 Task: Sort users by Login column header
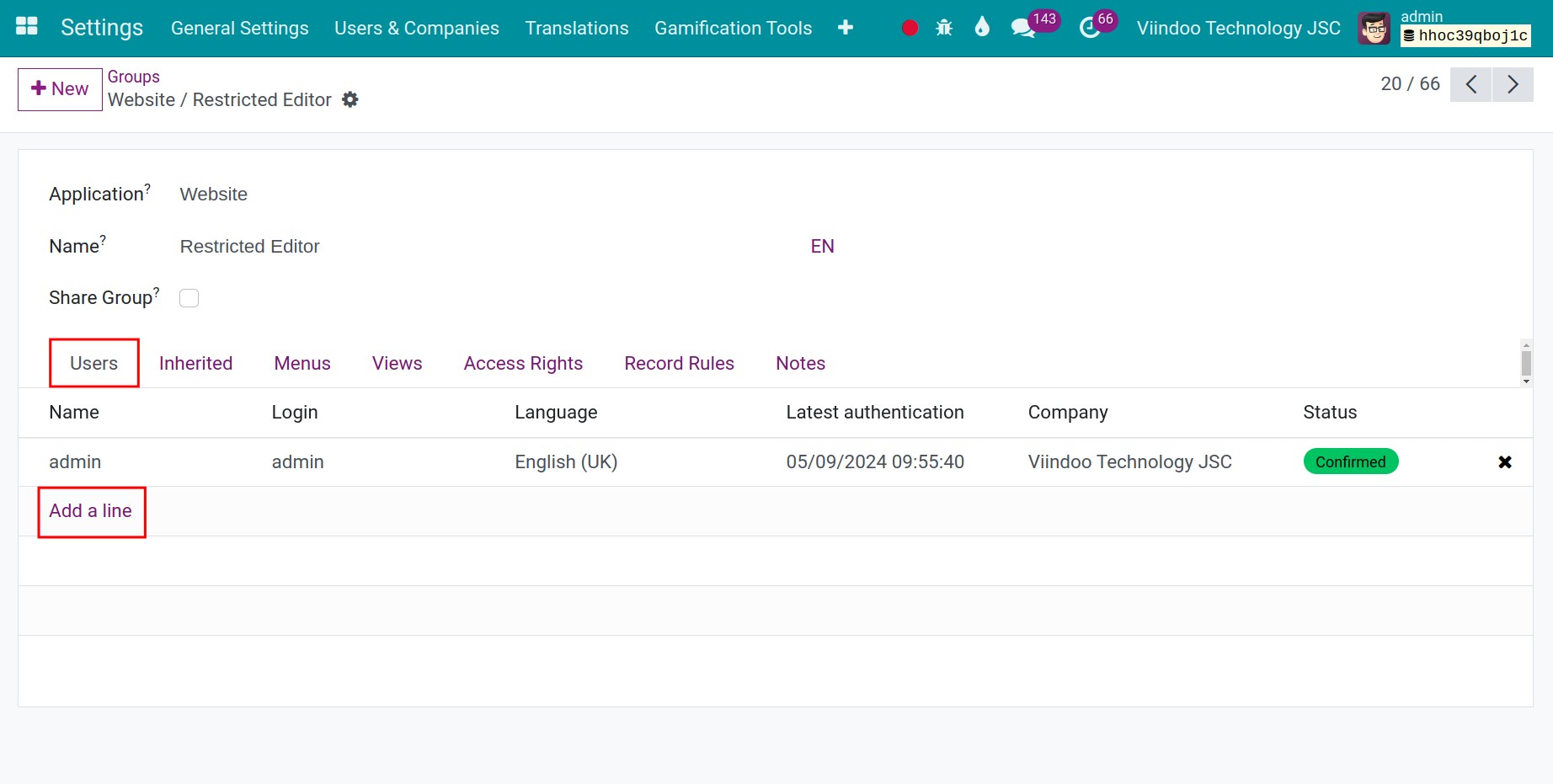(295, 413)
